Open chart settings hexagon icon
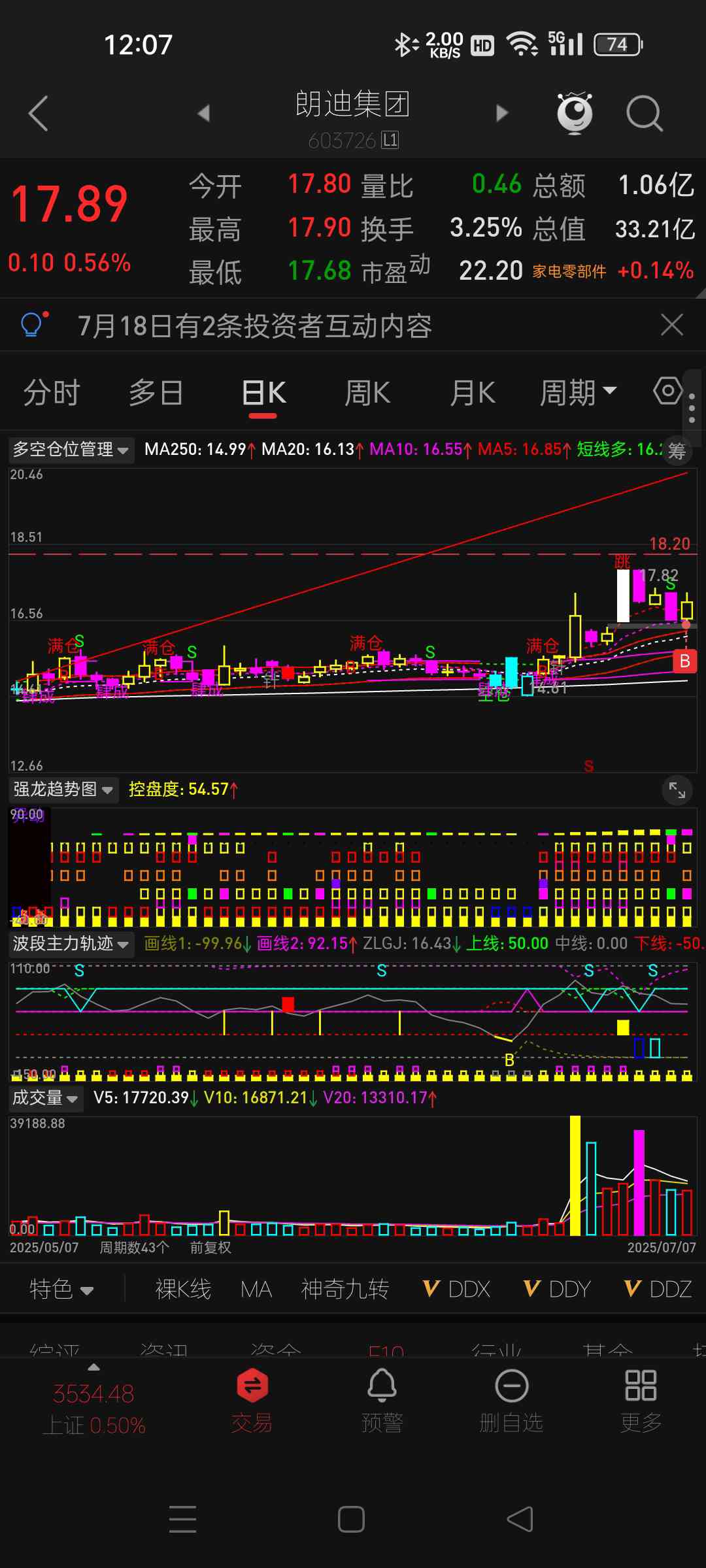The width and height of the screenshot is (706, 1568). (x=667, y=392)
